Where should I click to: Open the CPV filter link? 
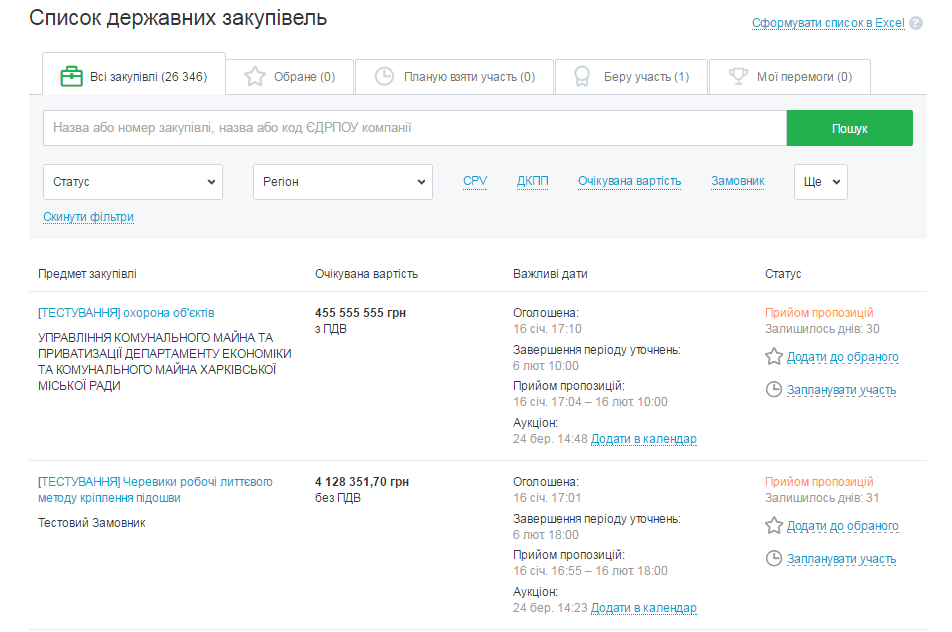point(475,181)
